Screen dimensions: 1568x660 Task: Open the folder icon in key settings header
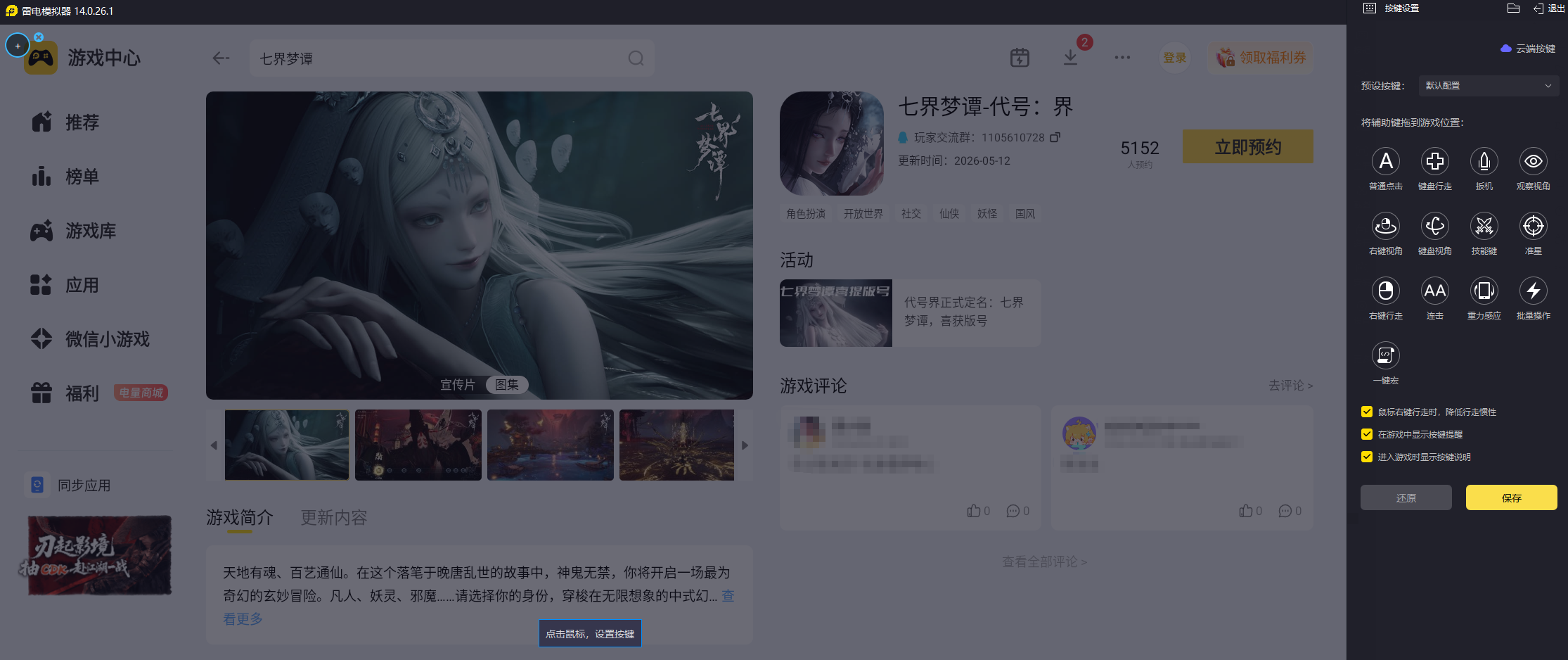(1513, 8)
